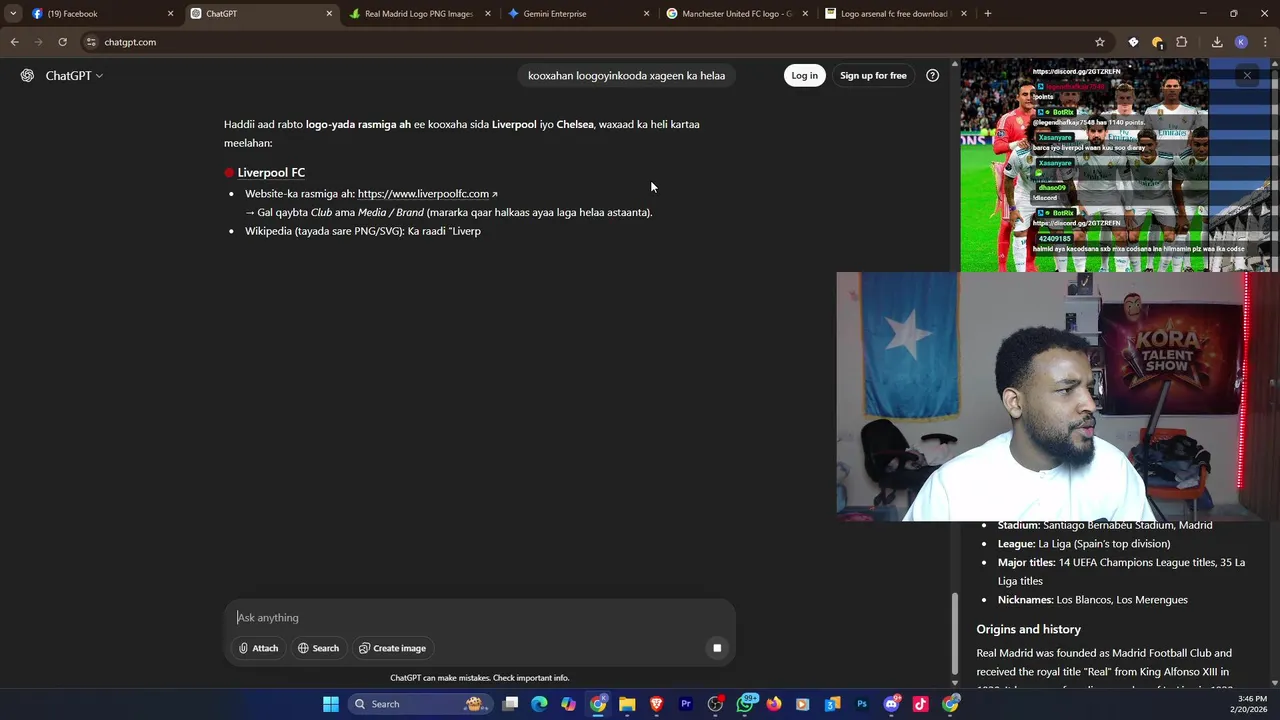Close the Facebook tab
The image size is (1280, 720).
pyautogui.click(x=170, y=14)
